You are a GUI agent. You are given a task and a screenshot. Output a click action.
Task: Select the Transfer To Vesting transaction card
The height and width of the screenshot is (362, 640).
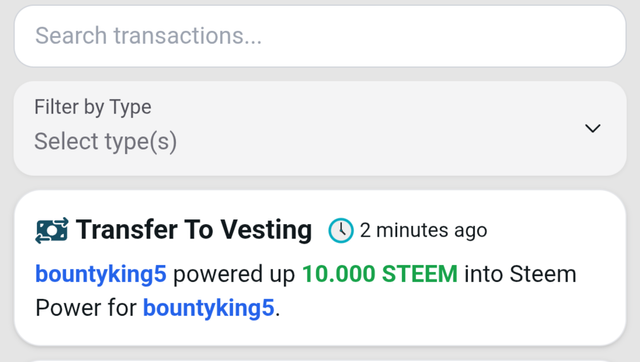pyautogui.click(x=320, y=268)
